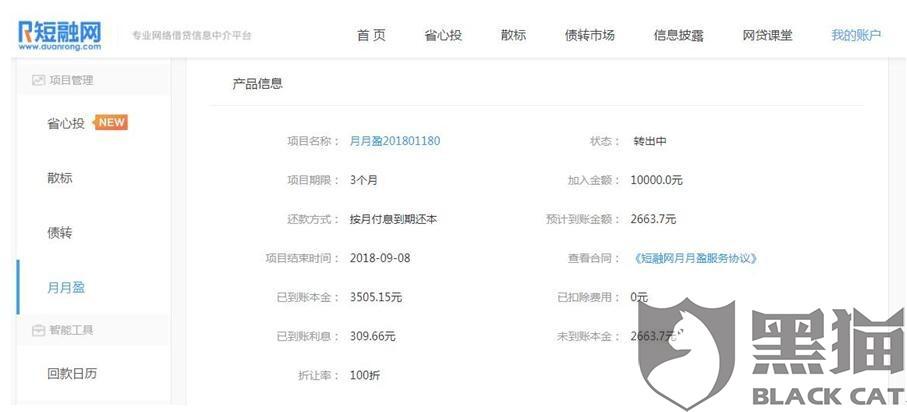Click the 查看合同 label
Image resolution: width=907 pixels, height=412 pixels.
pos(593,258)
